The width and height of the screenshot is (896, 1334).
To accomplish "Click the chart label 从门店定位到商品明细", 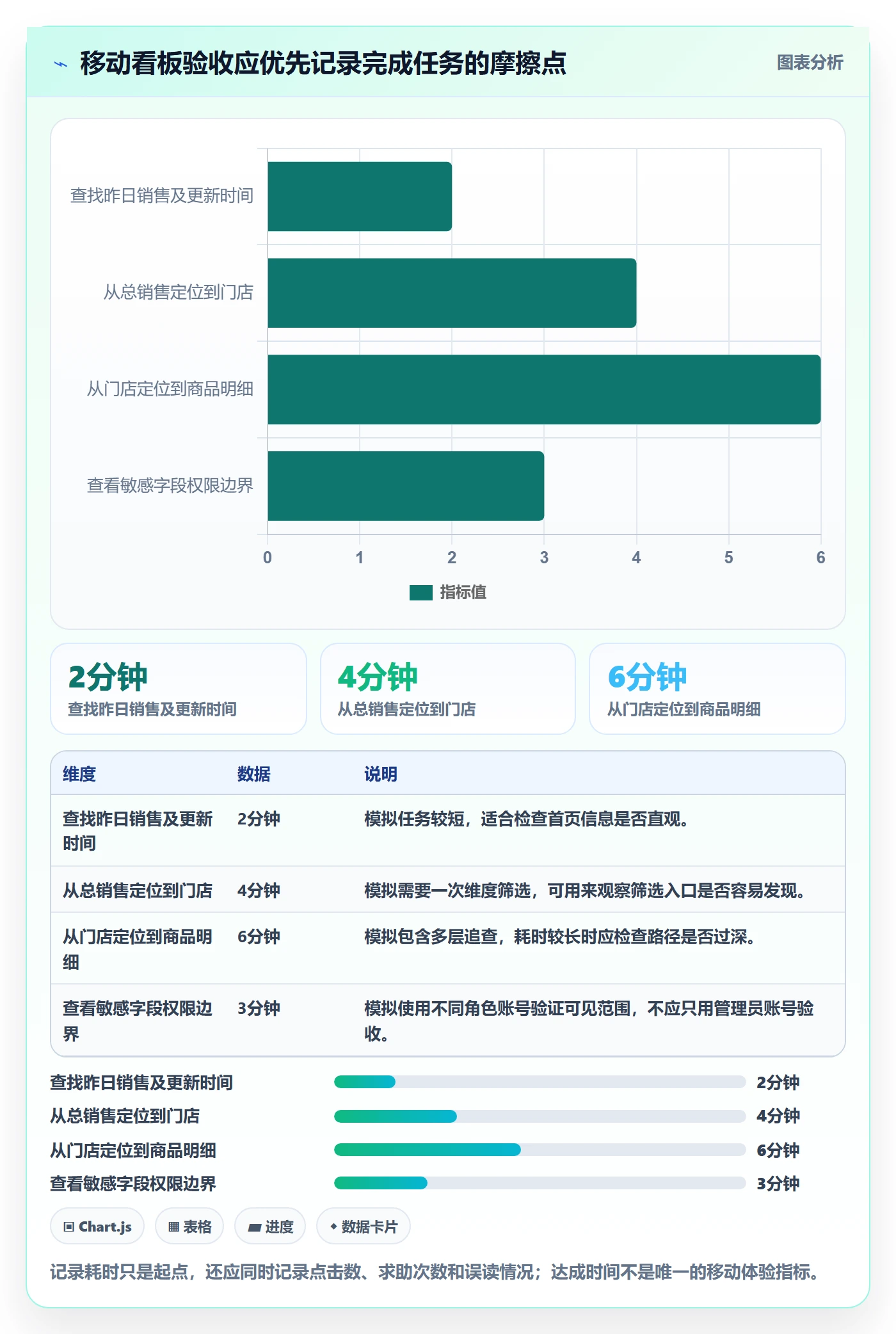I will click(x=170, y=389).
